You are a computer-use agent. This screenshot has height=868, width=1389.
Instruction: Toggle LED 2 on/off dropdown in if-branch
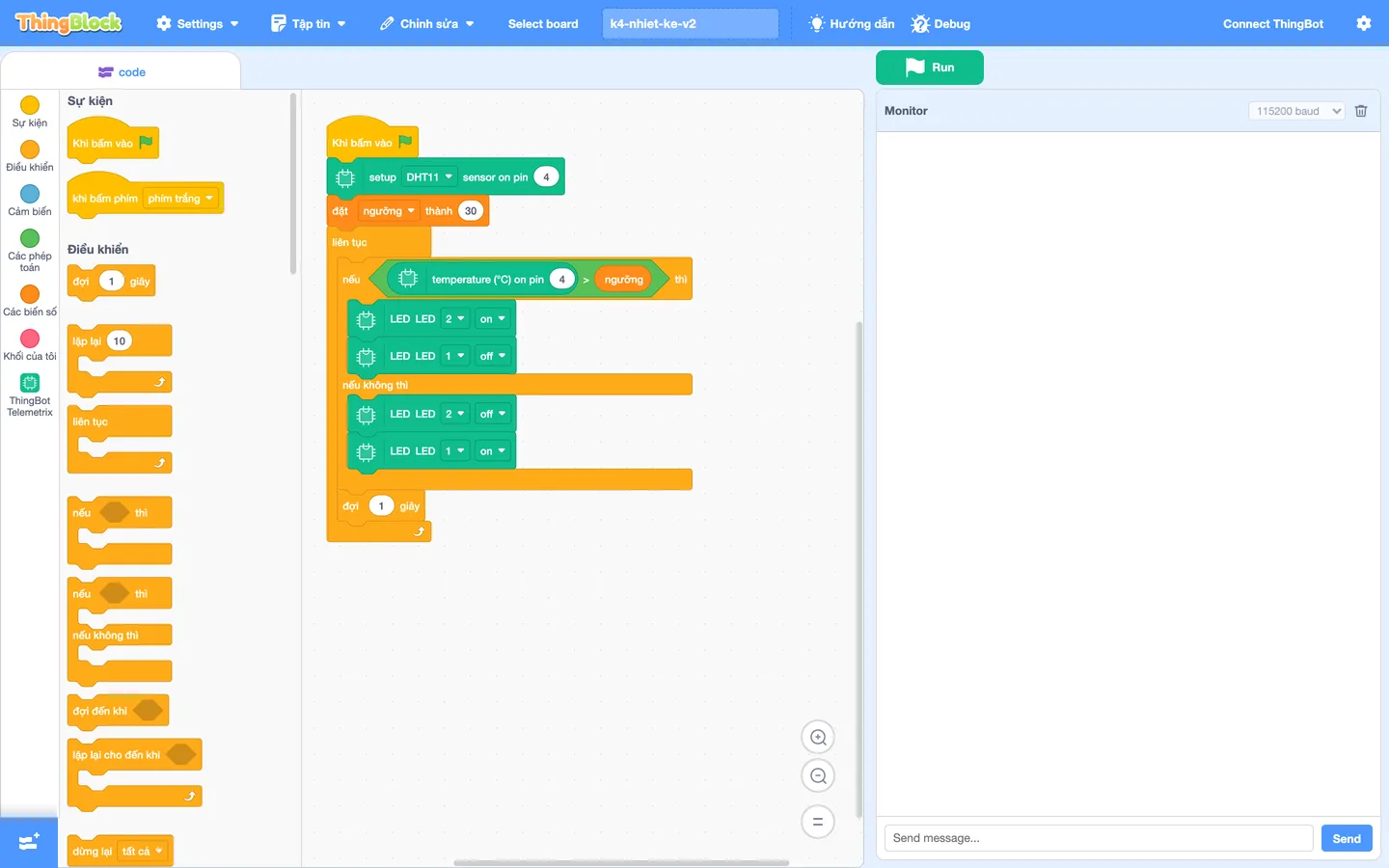point(493,319)
